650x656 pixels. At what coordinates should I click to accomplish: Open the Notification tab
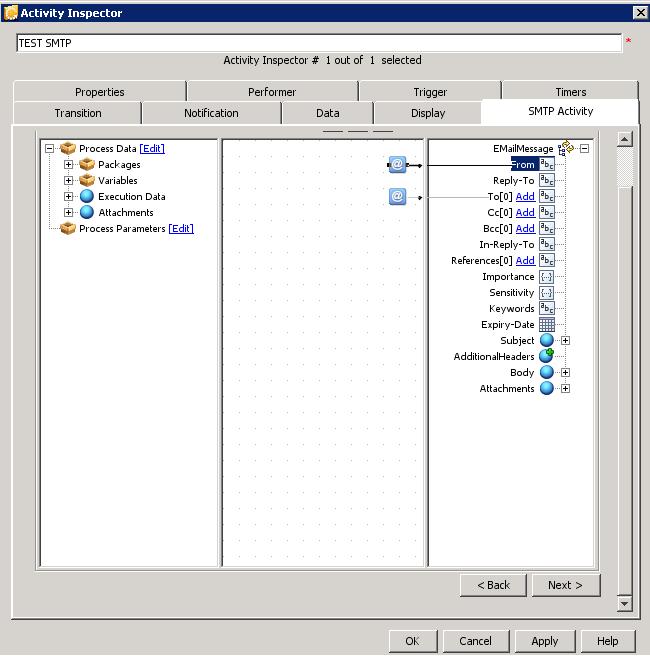coord(211,113)
